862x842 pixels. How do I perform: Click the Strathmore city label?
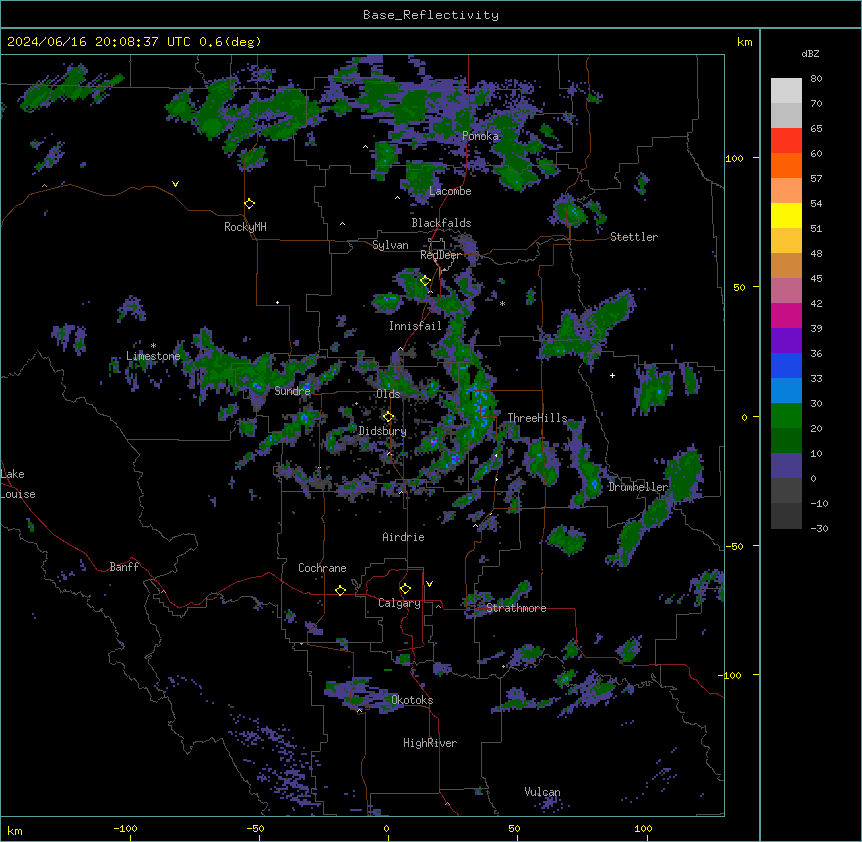516,608
